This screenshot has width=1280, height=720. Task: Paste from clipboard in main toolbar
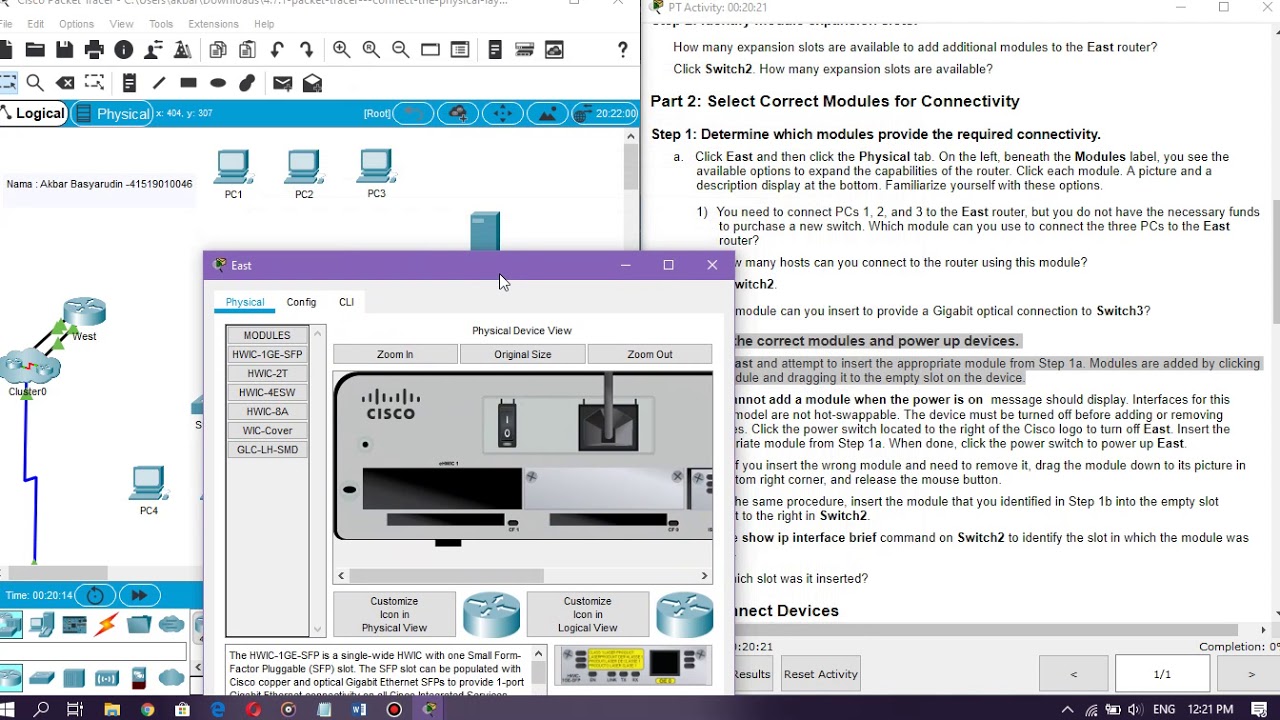point(247,50)
